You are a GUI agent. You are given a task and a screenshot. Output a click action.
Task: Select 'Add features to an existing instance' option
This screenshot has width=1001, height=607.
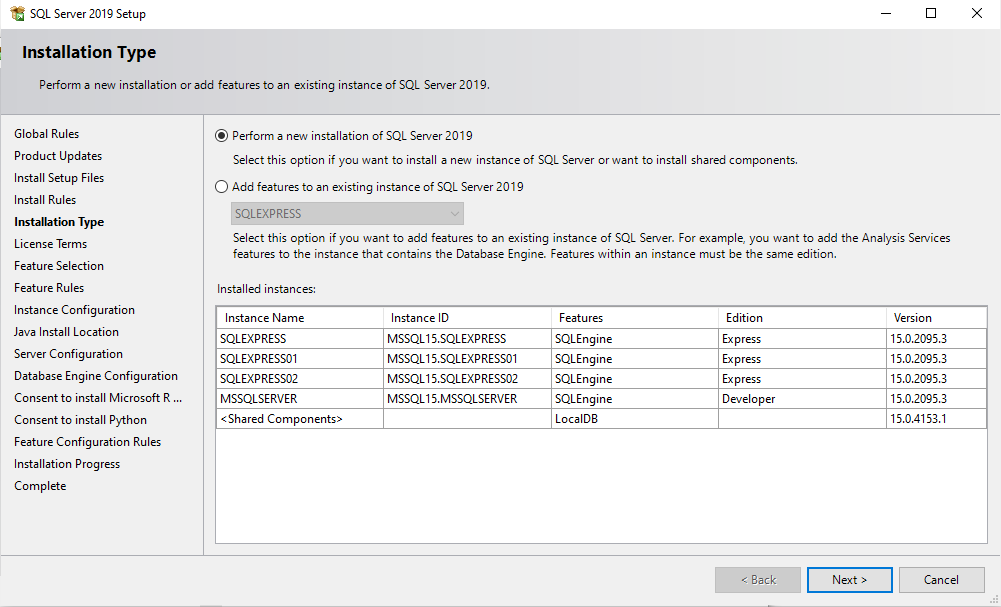(222, 186)
